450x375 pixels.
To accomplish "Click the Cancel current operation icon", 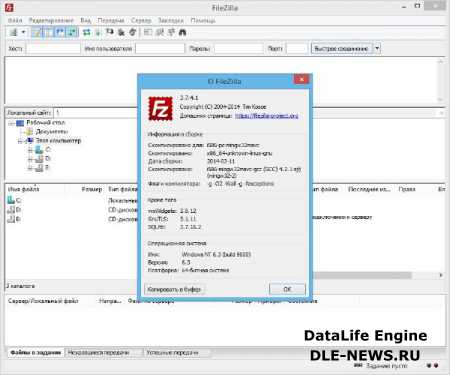I will [x=110, y=32].
